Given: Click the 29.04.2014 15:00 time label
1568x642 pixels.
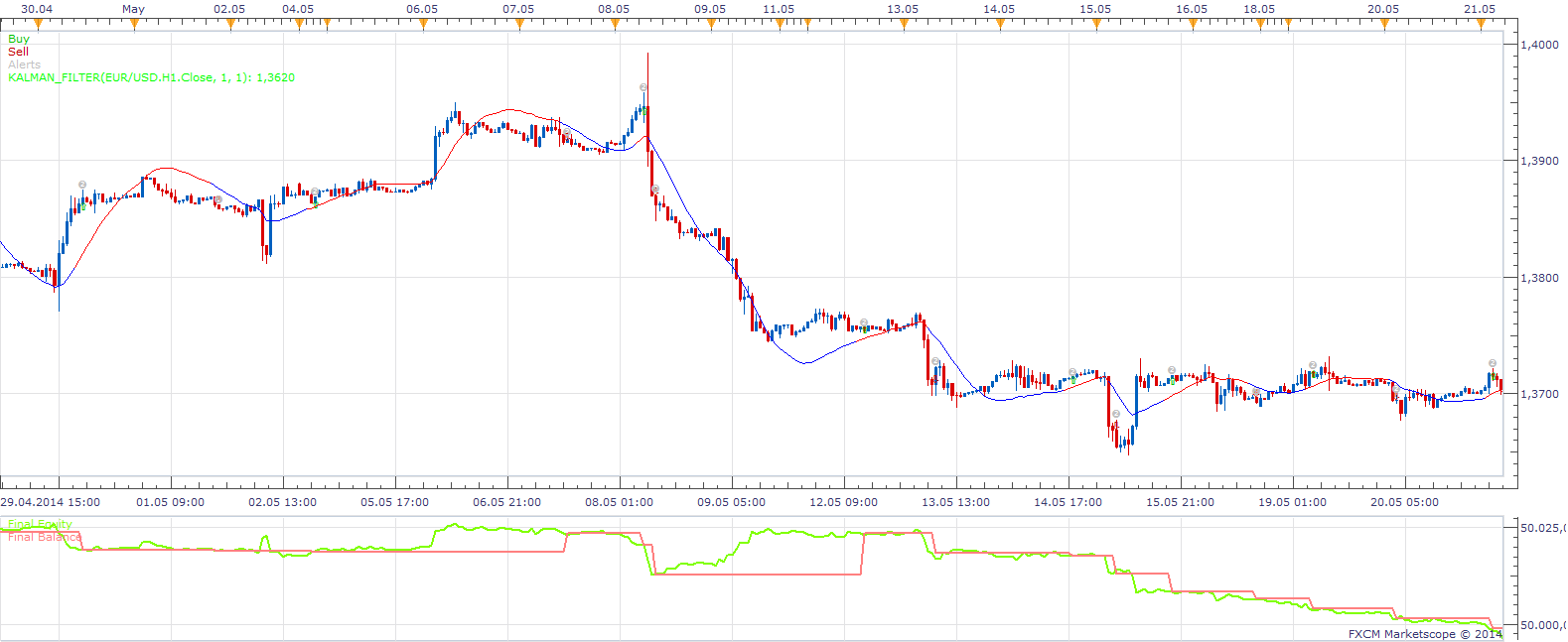Looking at the screenshot, I should 50,502.
